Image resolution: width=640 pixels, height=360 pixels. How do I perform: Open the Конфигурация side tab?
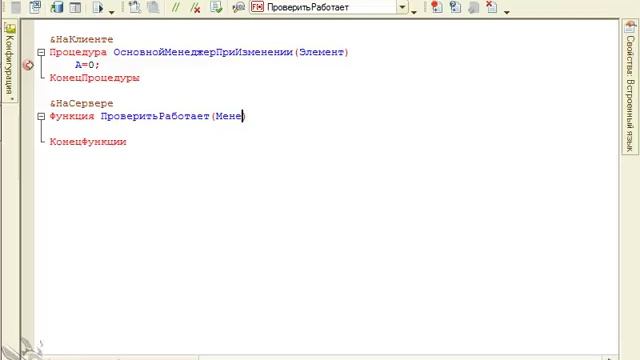[10, 62]
